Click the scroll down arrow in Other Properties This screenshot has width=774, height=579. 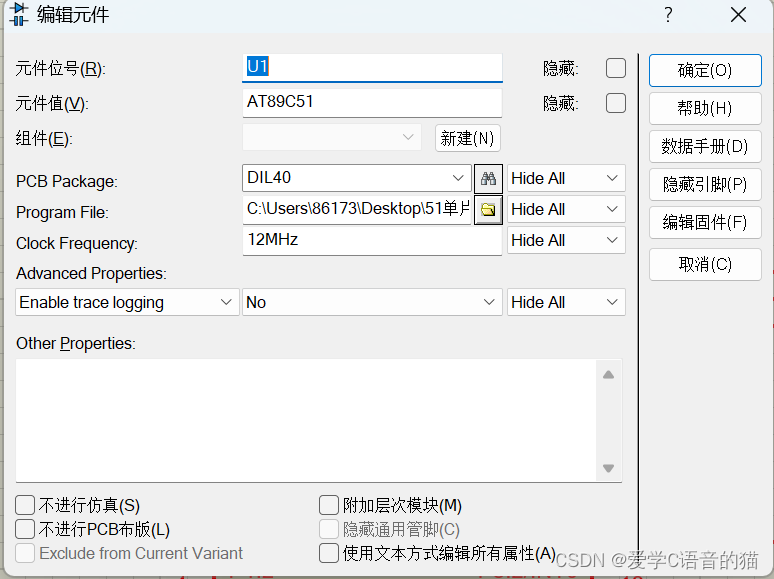tap(608, 468)
